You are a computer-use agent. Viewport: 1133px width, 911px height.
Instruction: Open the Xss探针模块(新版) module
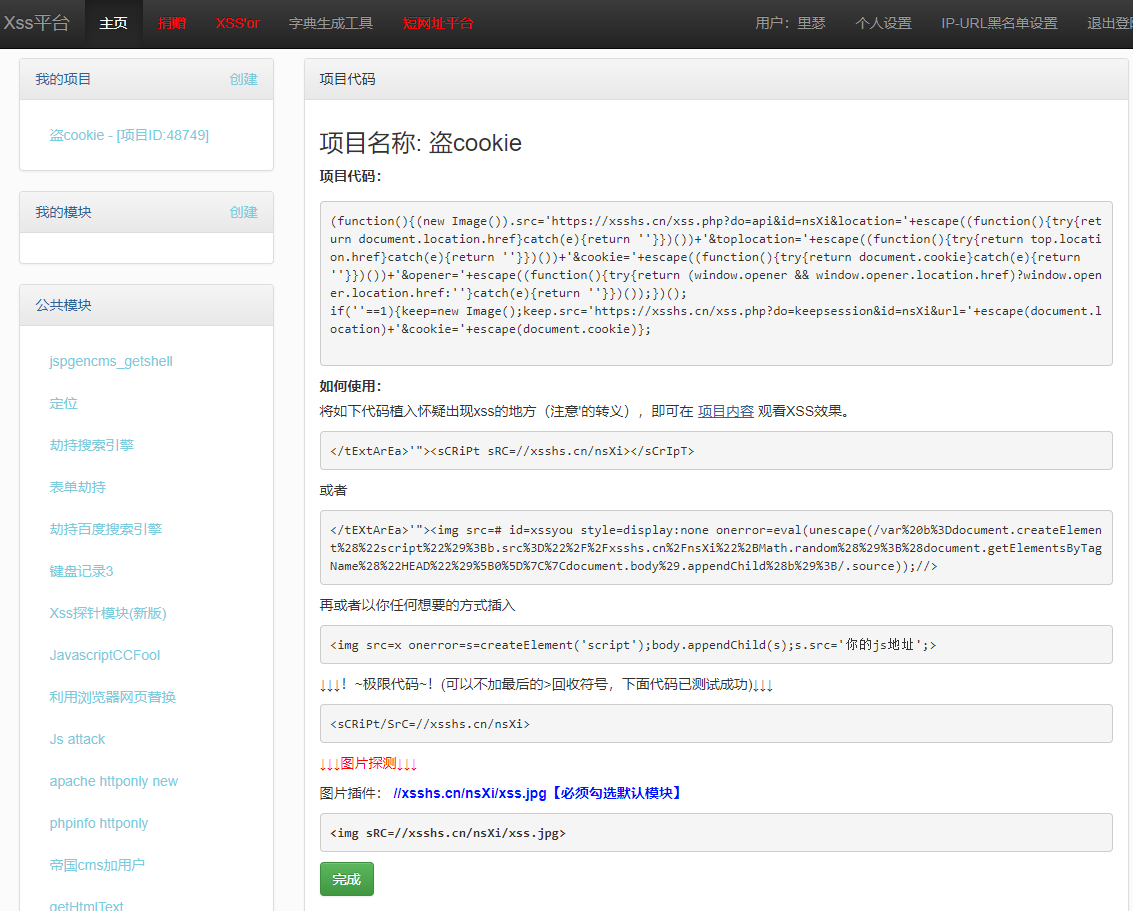tap(108, 613)
